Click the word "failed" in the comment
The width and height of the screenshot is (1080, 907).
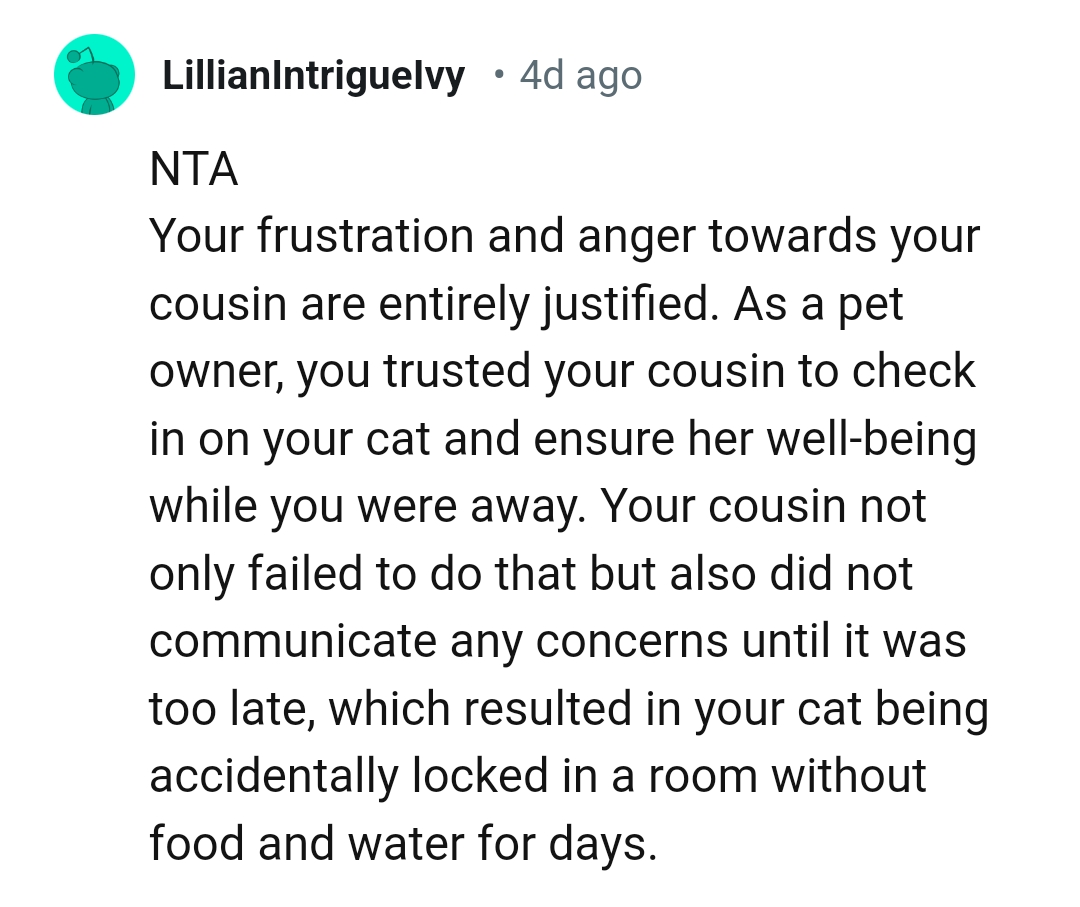pyautogui.click(x=304, y=574)
